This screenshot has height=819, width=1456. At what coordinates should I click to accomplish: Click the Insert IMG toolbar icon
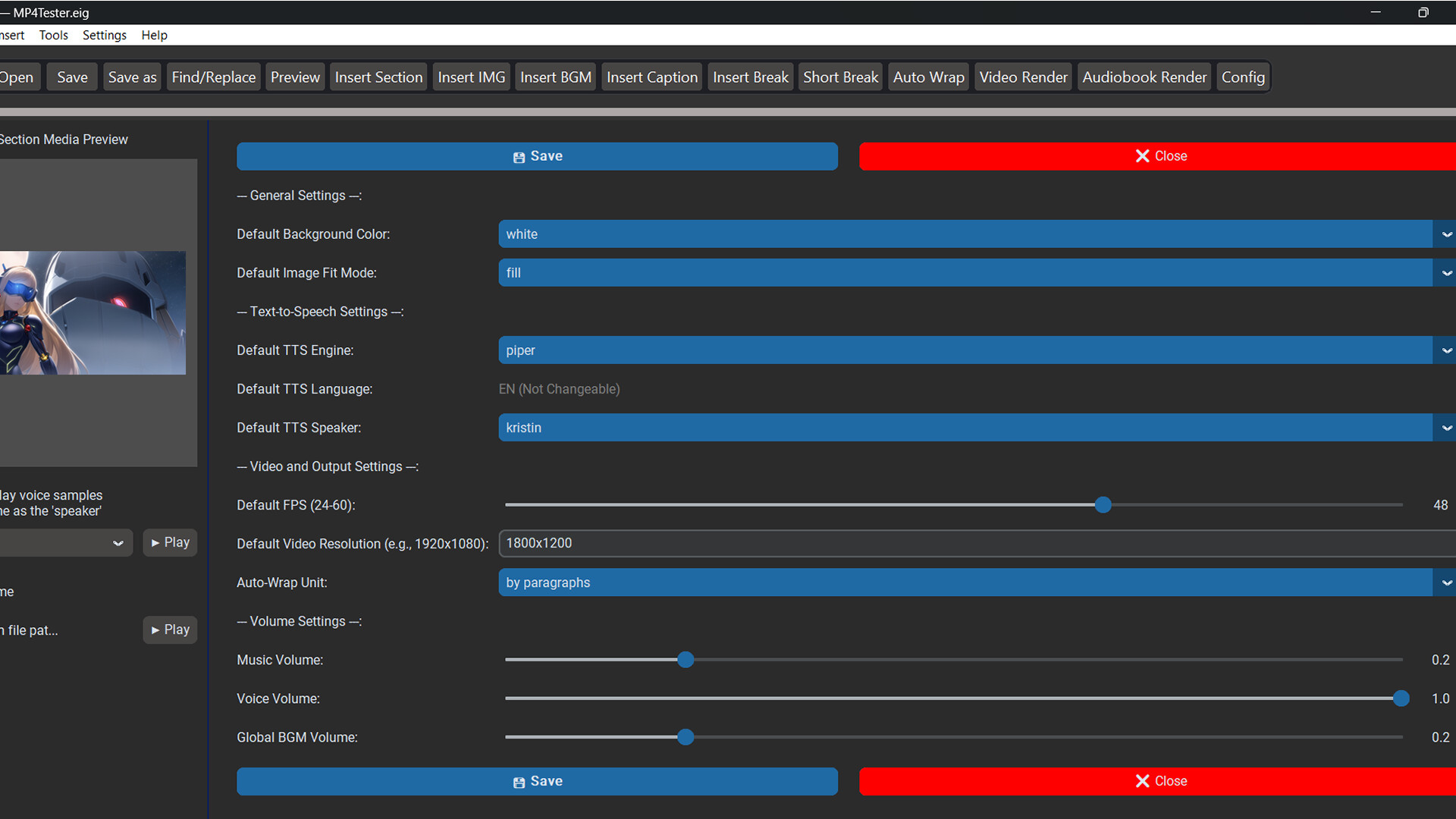(471, 77)
